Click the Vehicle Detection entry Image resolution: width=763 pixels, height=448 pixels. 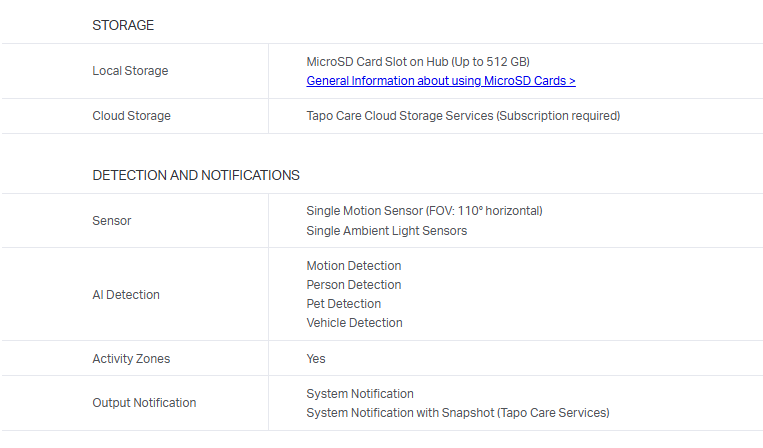(354, 323)
